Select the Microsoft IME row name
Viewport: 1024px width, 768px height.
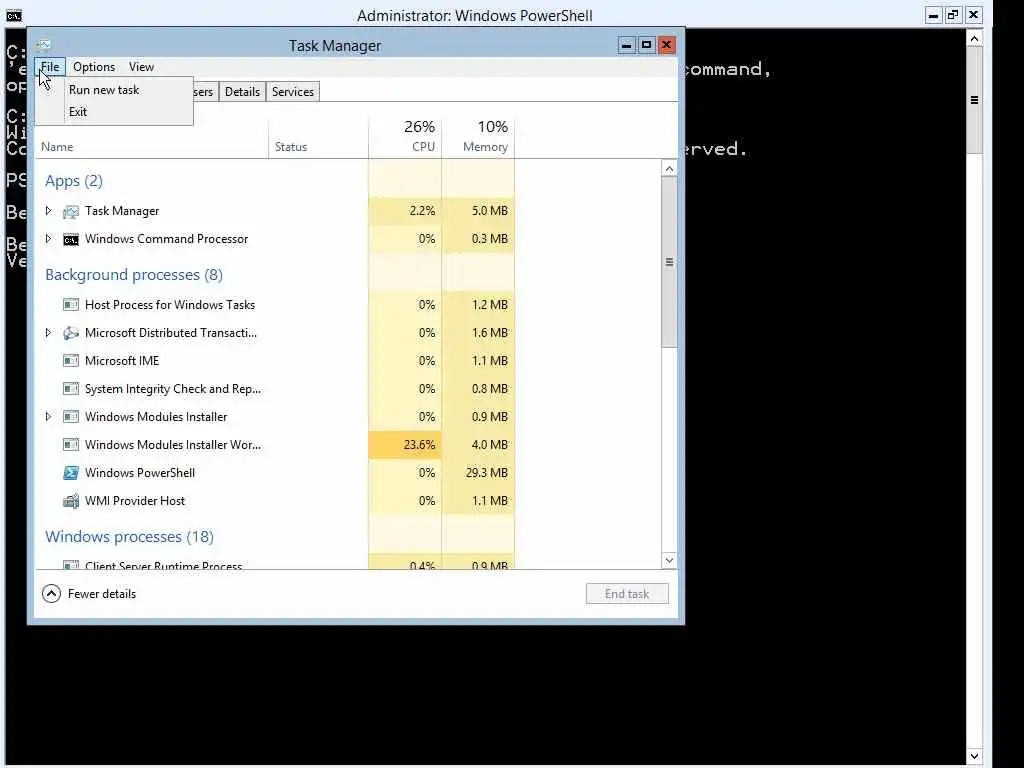122,360
